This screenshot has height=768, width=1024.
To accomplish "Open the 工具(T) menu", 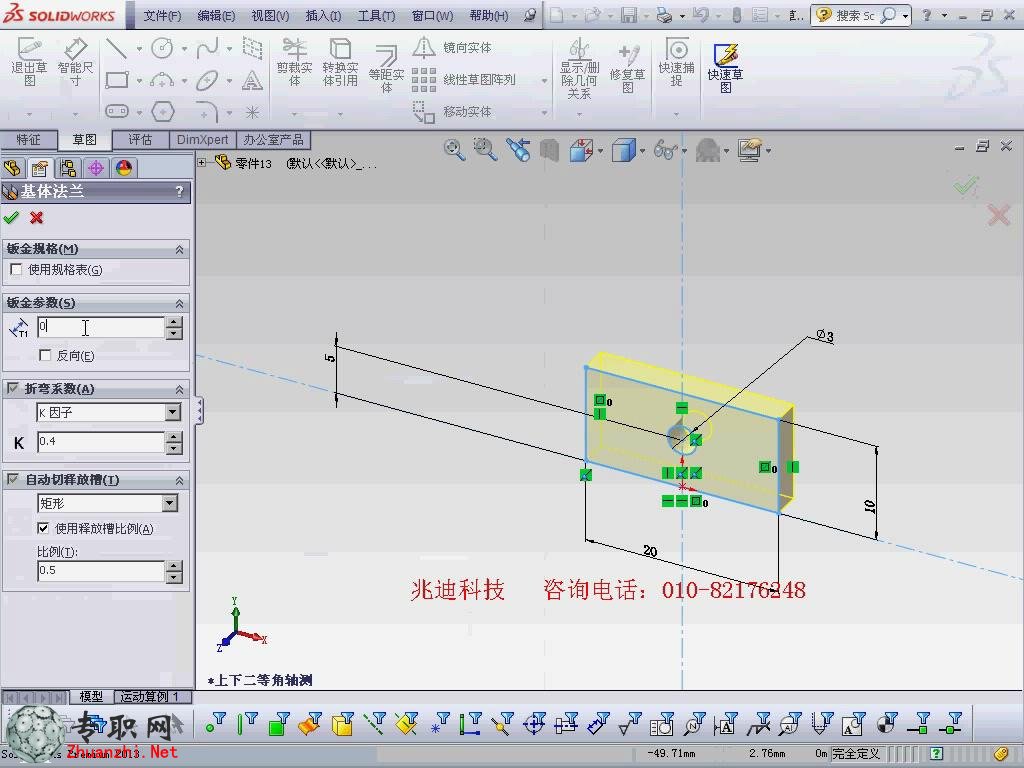I will click(376, 15).
